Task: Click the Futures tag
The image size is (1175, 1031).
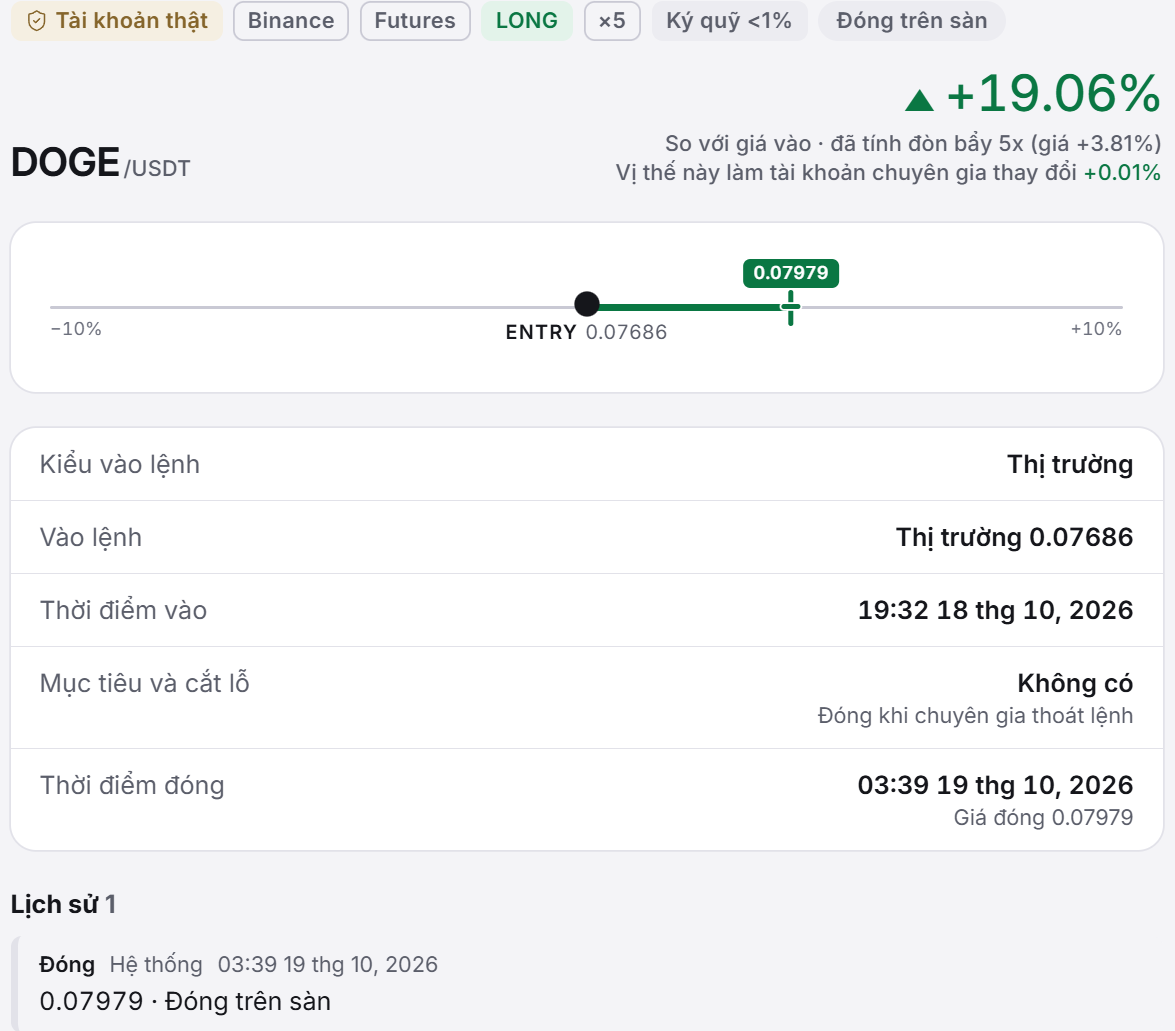Action: point(415,21)
